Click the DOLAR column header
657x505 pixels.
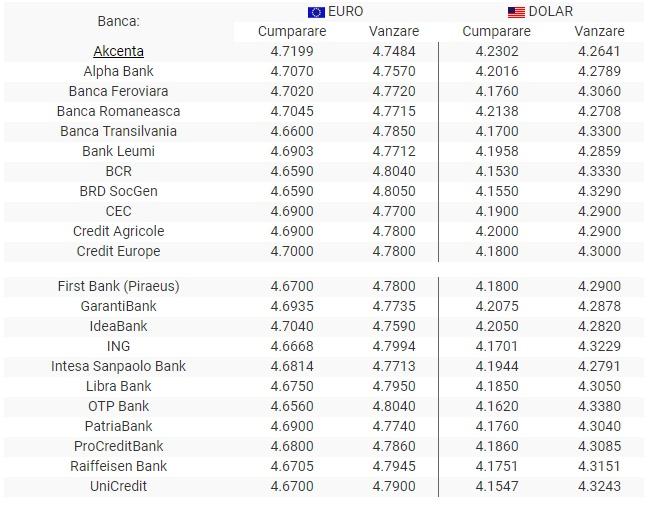tap(550, 12)
